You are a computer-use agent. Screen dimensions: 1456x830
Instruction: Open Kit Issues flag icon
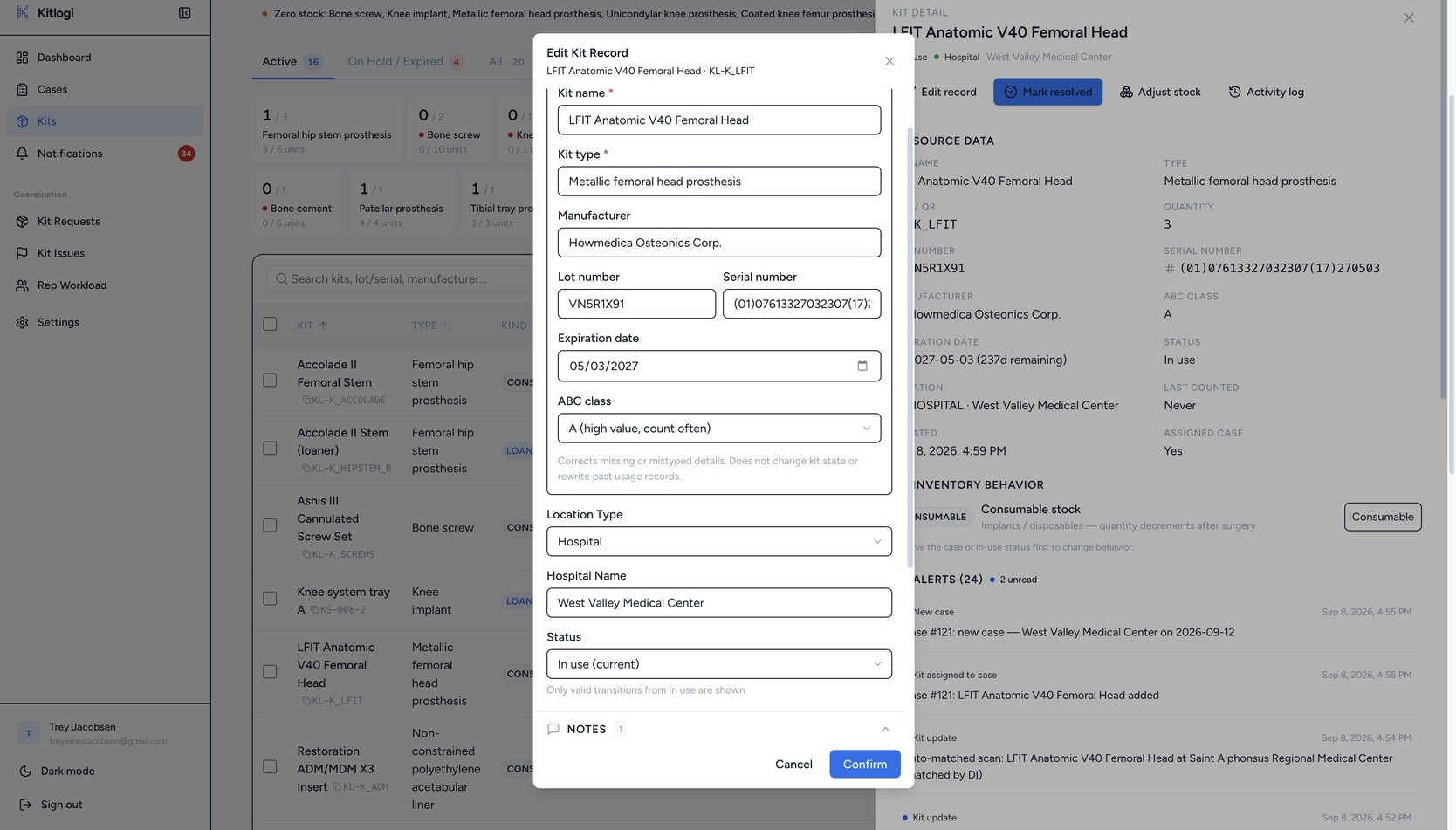pyautogui.click(x=22, y=253)
